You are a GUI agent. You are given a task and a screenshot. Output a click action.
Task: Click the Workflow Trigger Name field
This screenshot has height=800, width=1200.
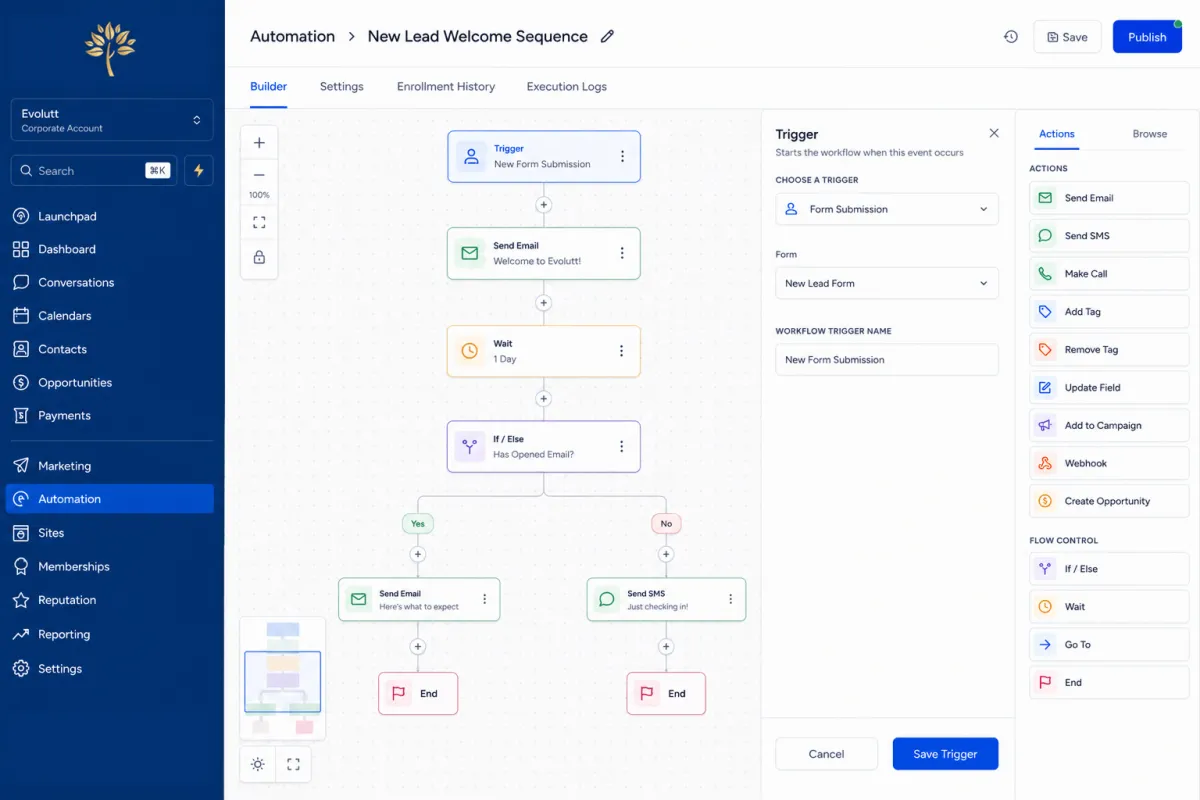tap(887, 360)
